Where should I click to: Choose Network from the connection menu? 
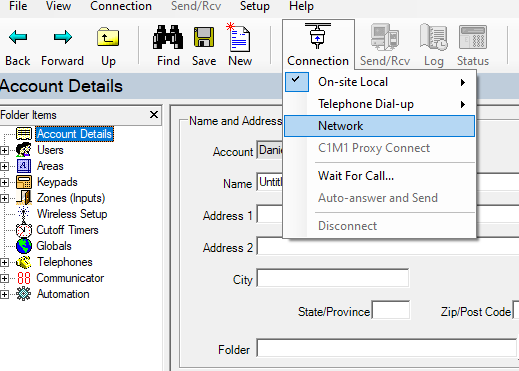[x=379, y=126]
